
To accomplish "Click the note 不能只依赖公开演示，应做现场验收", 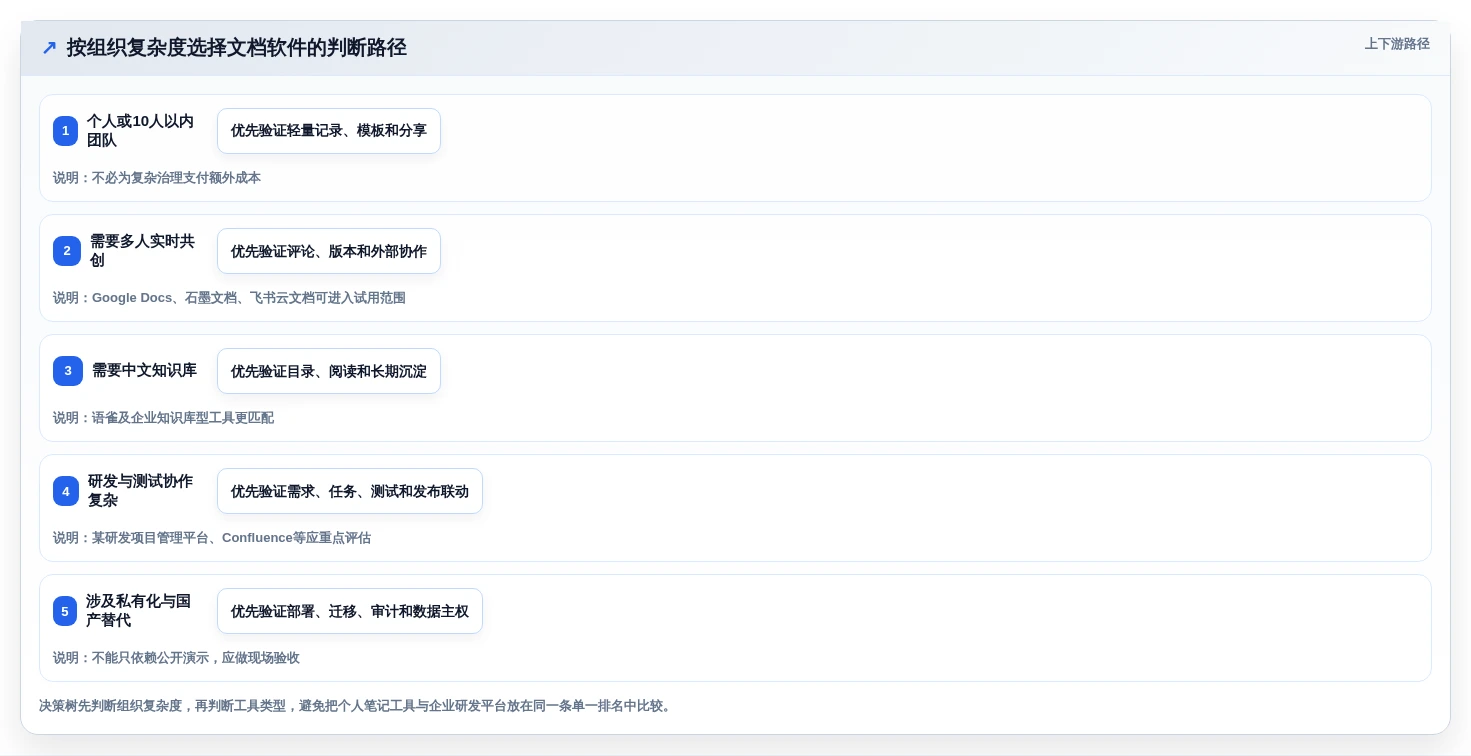I will click(176, 658).
